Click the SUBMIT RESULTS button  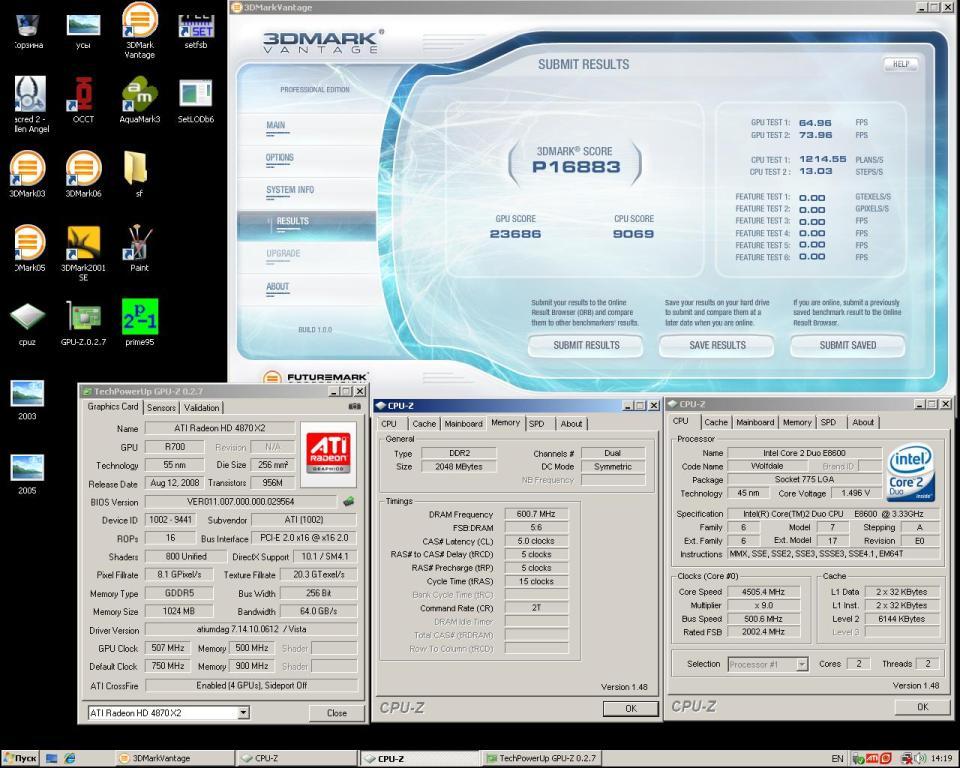click(586, 345)
